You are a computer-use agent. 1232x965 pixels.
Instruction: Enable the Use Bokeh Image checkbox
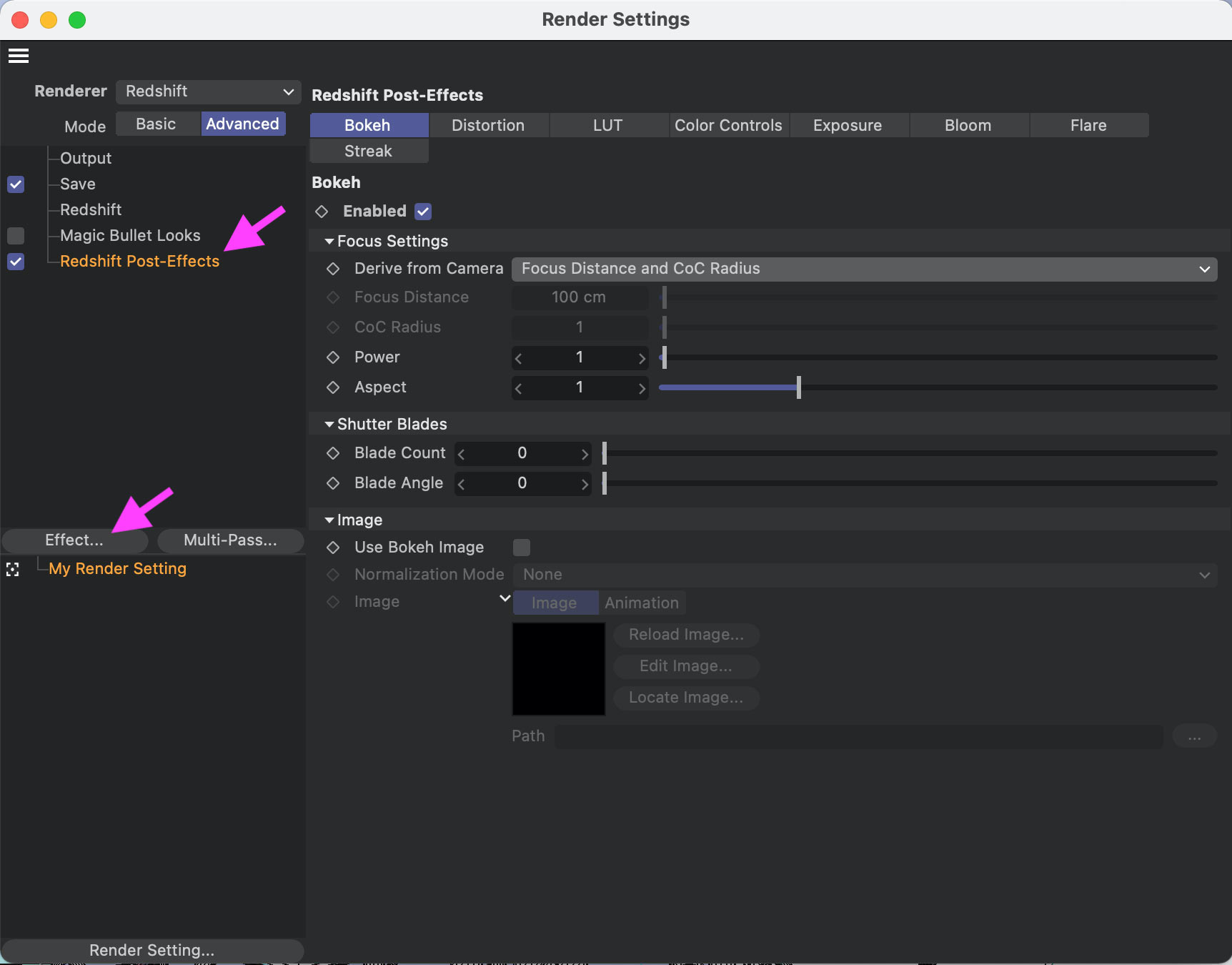tap(522, 548)
